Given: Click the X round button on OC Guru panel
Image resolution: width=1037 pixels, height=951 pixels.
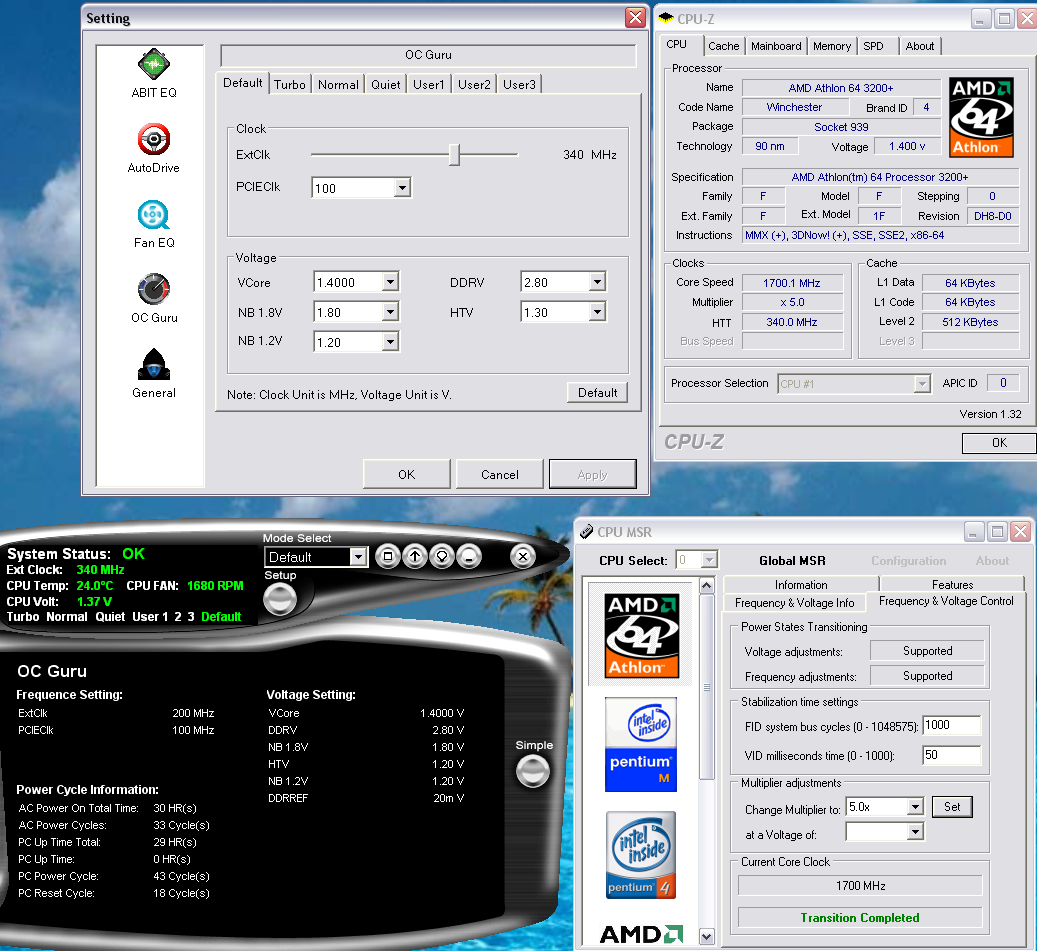Looking at the screenshot, I should tap(522, 557).
